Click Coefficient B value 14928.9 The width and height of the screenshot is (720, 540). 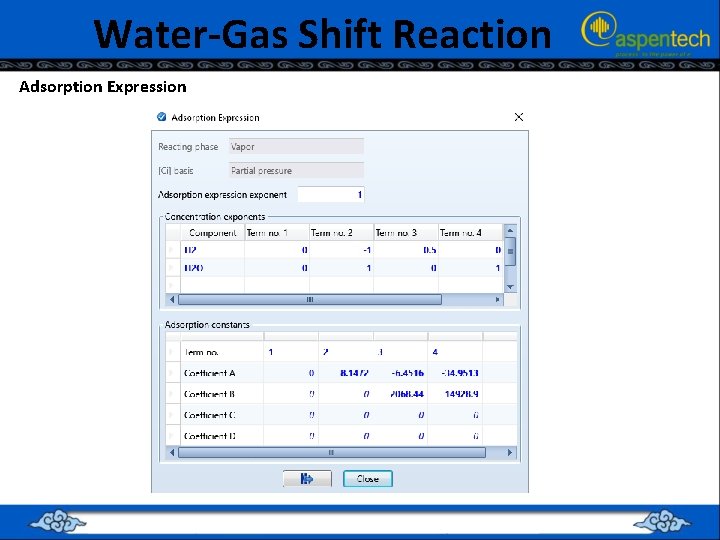(x=455, y=394)
